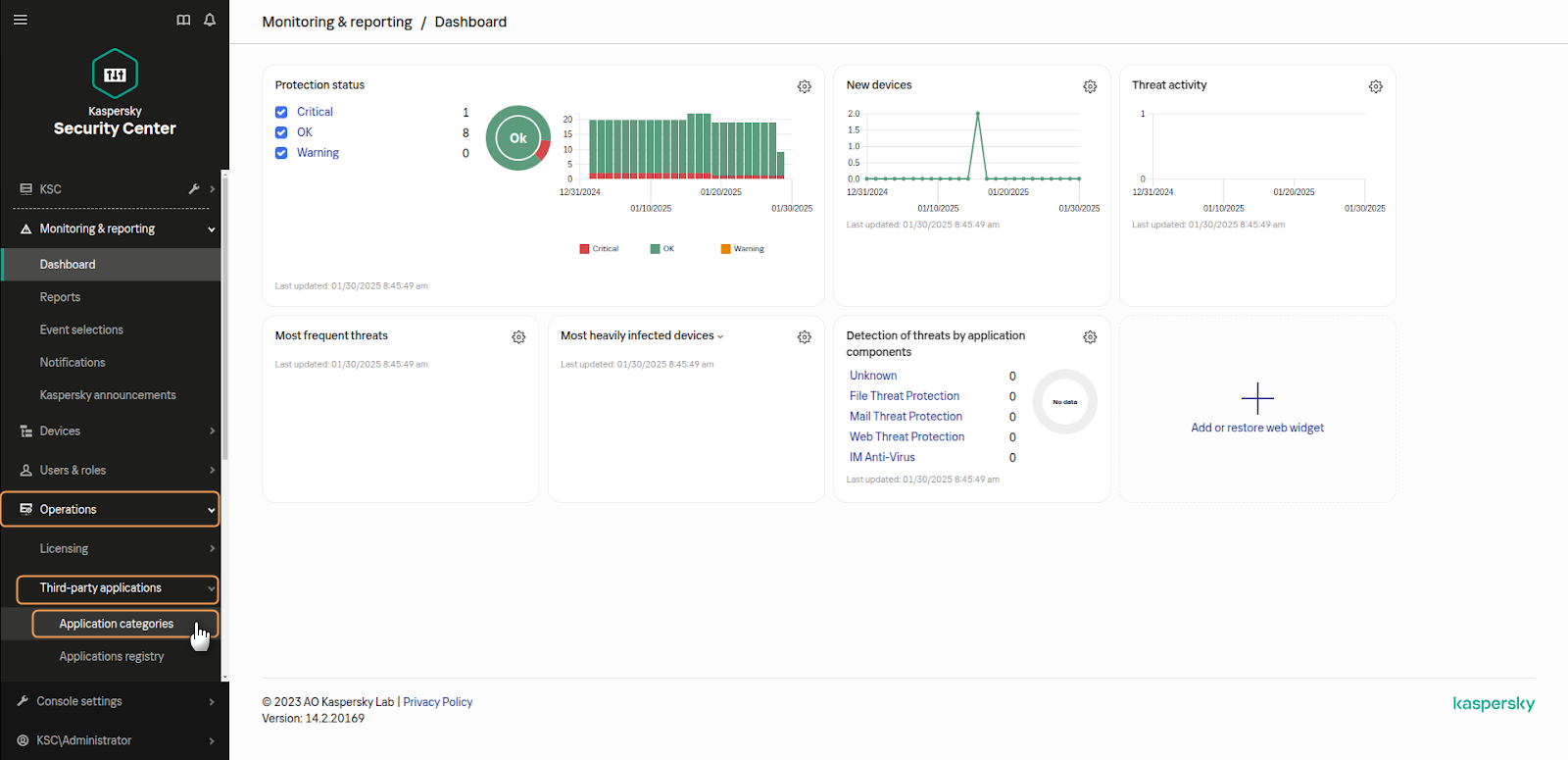Click the red Critical legend swatch

585,249
